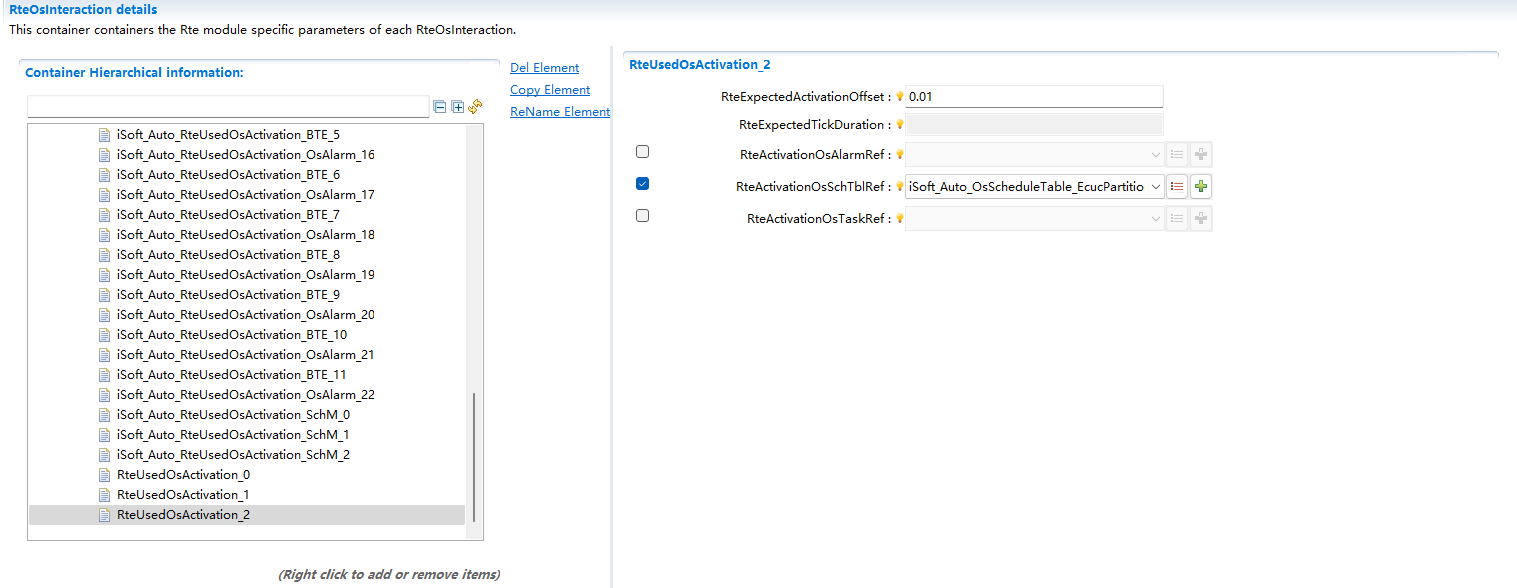This screenshot has width=1517, height=588.
Task: Click the yellow refresh arrows icon
Action: (x=476, y=107)
